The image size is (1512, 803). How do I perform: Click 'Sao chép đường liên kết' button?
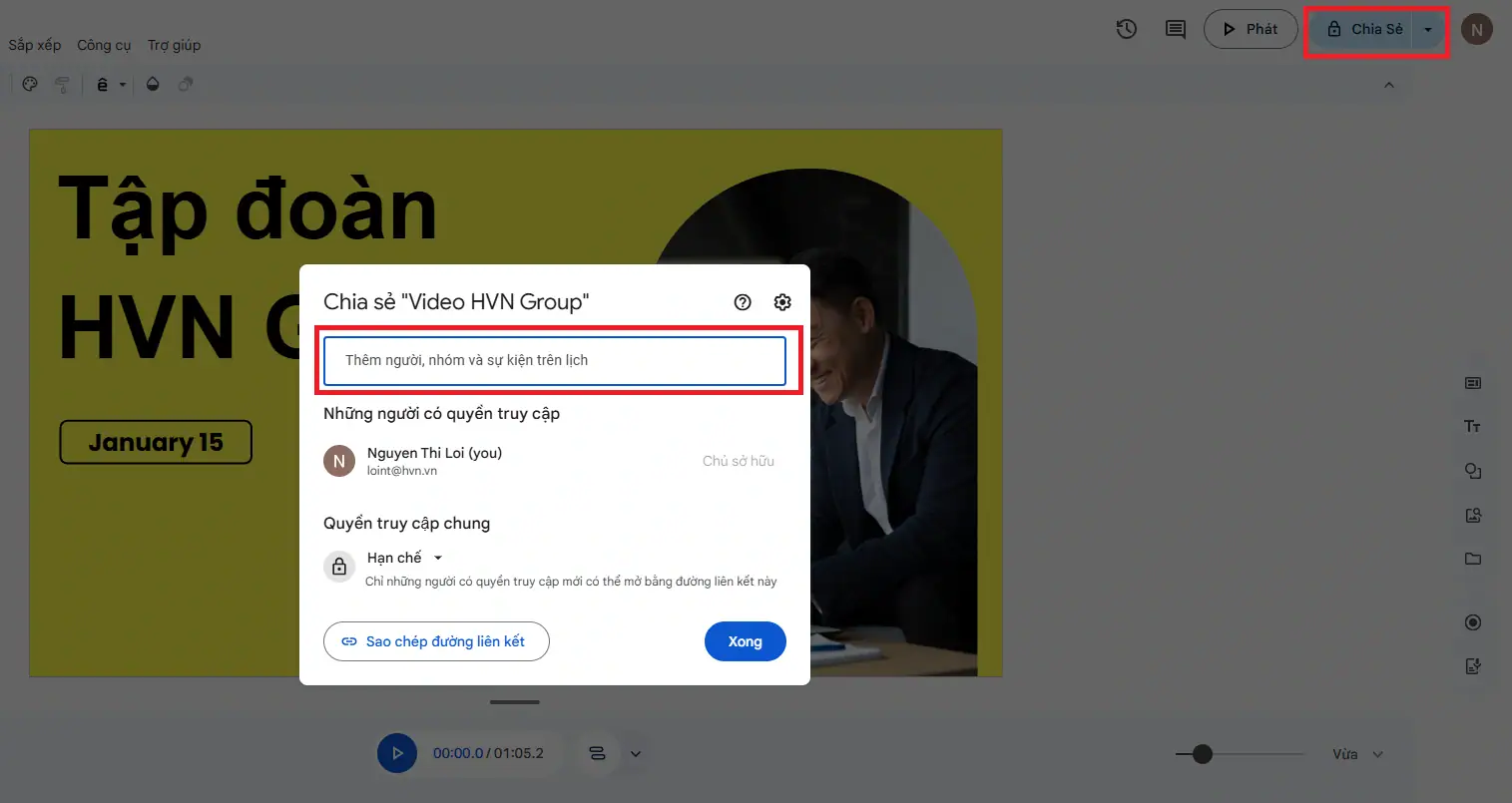click(436, 641)
